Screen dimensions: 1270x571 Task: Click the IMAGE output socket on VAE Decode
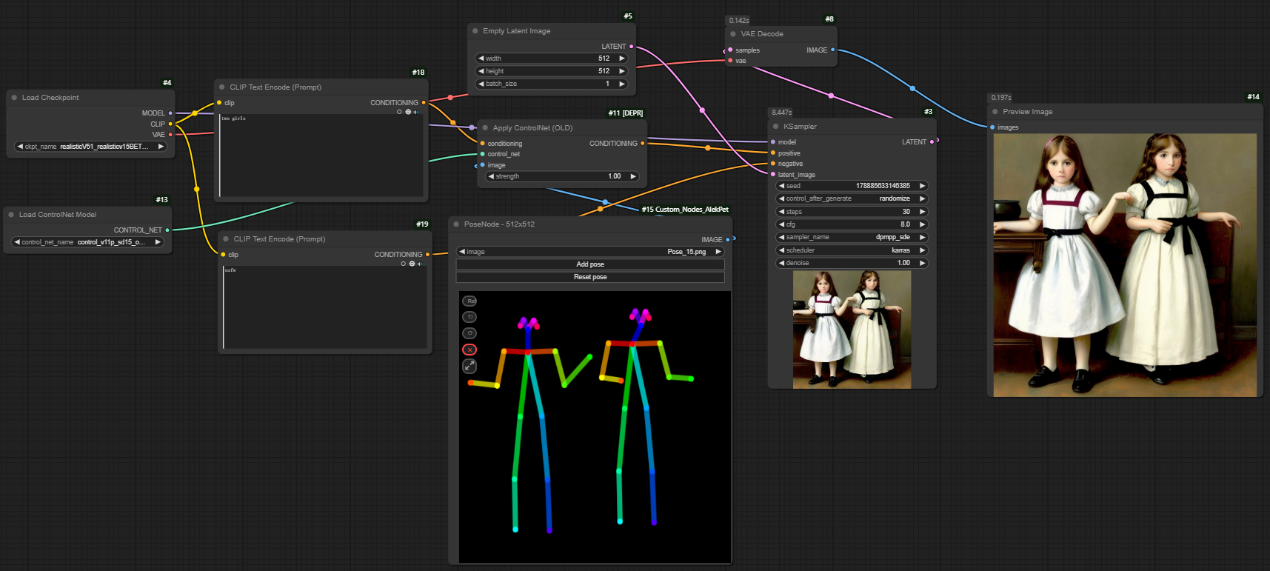click(x=832, y=49)
